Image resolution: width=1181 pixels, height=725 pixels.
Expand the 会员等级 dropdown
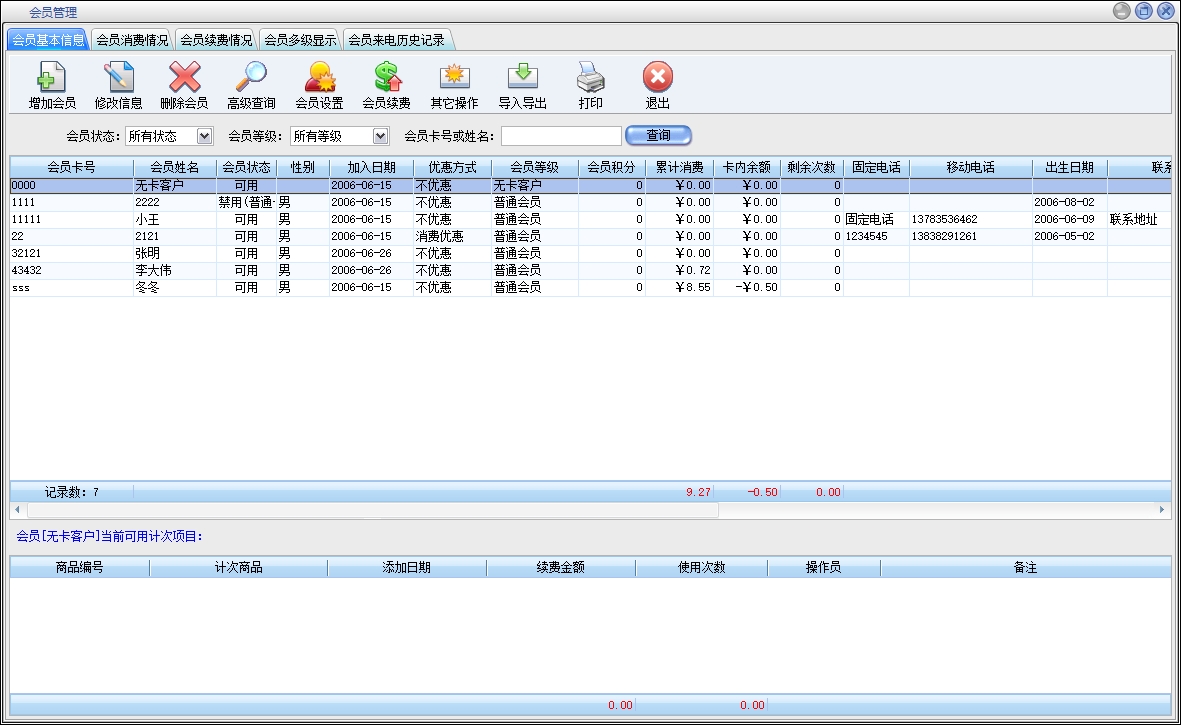click(x=380, y=136)
